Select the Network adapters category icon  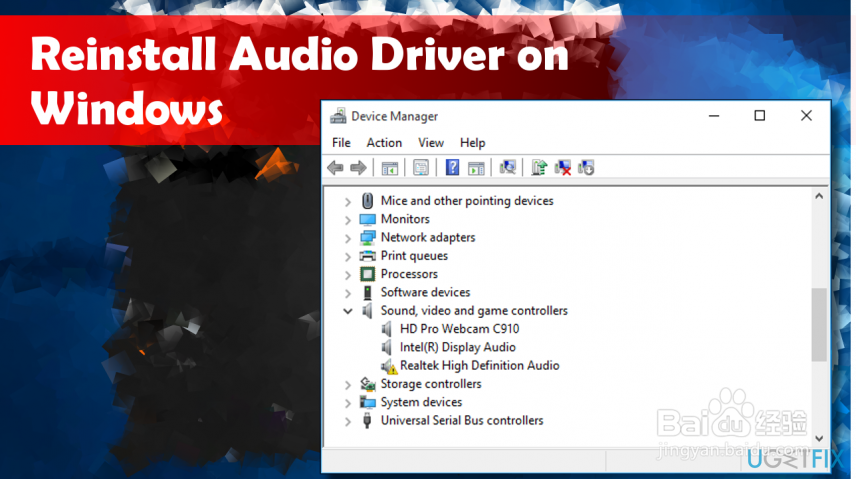click(367, 238)
